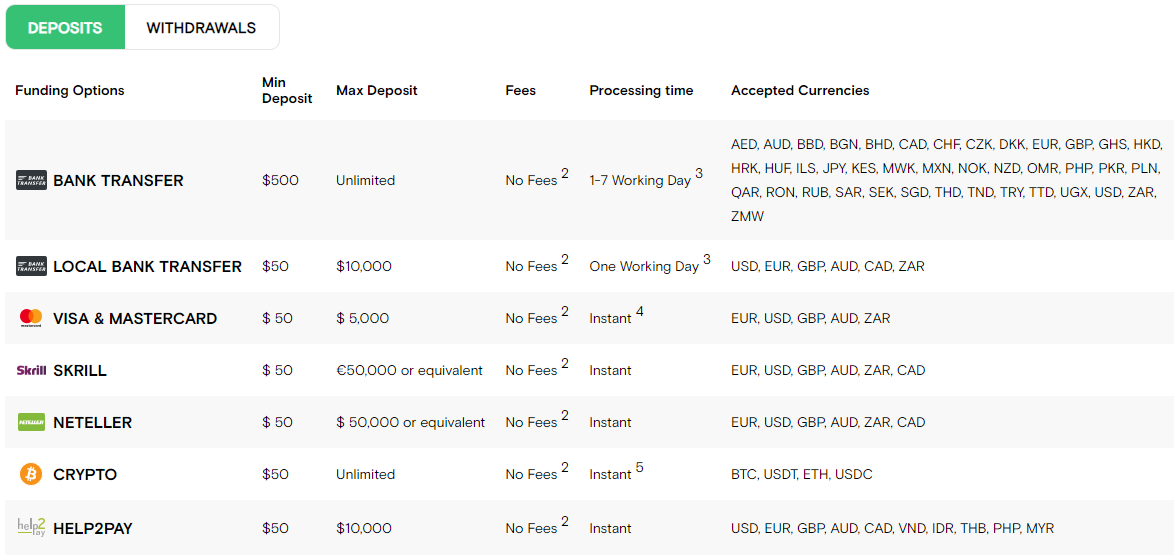Open footnote 3 beside 1-7 Working Day
Screen dimensions: 1174x559
pos(699,173)
